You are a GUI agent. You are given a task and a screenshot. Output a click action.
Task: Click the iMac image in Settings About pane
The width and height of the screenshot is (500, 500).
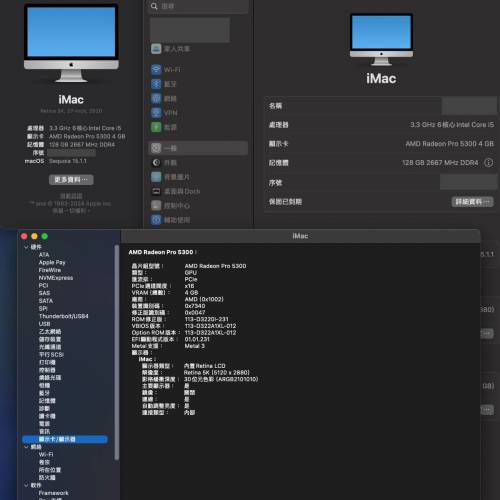click(381, 39)
